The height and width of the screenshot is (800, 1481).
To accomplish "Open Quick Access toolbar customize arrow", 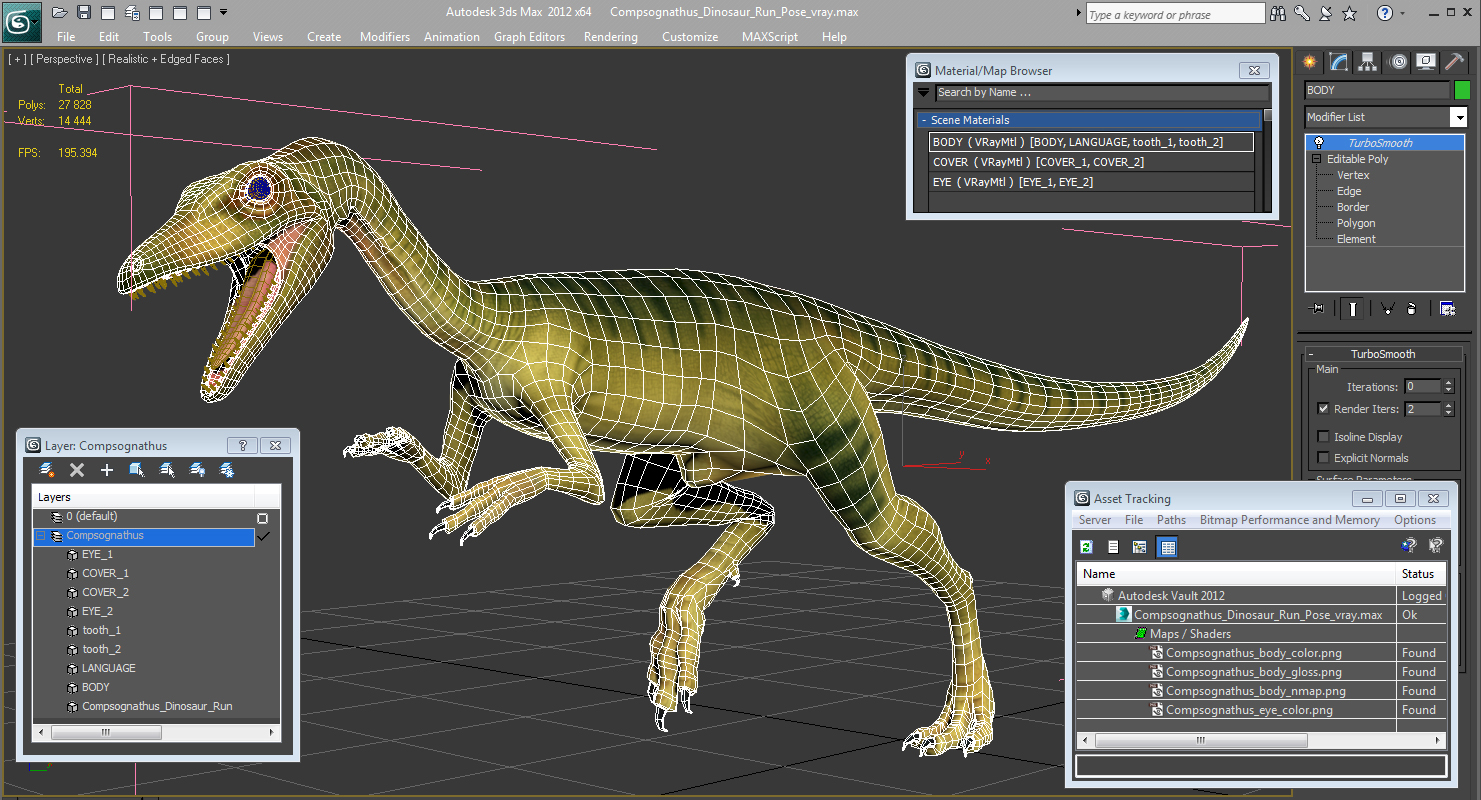I will pyautogui.click(x=223, y=12).
